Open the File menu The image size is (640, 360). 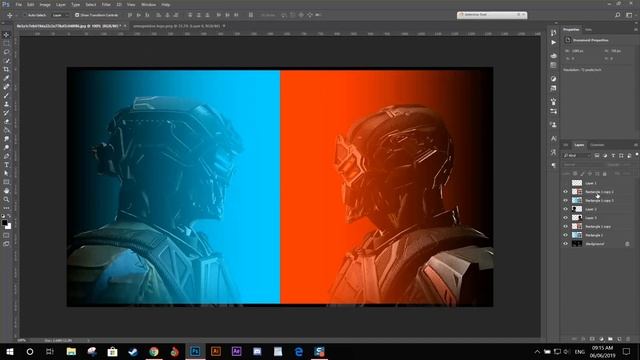click(19, 4)
